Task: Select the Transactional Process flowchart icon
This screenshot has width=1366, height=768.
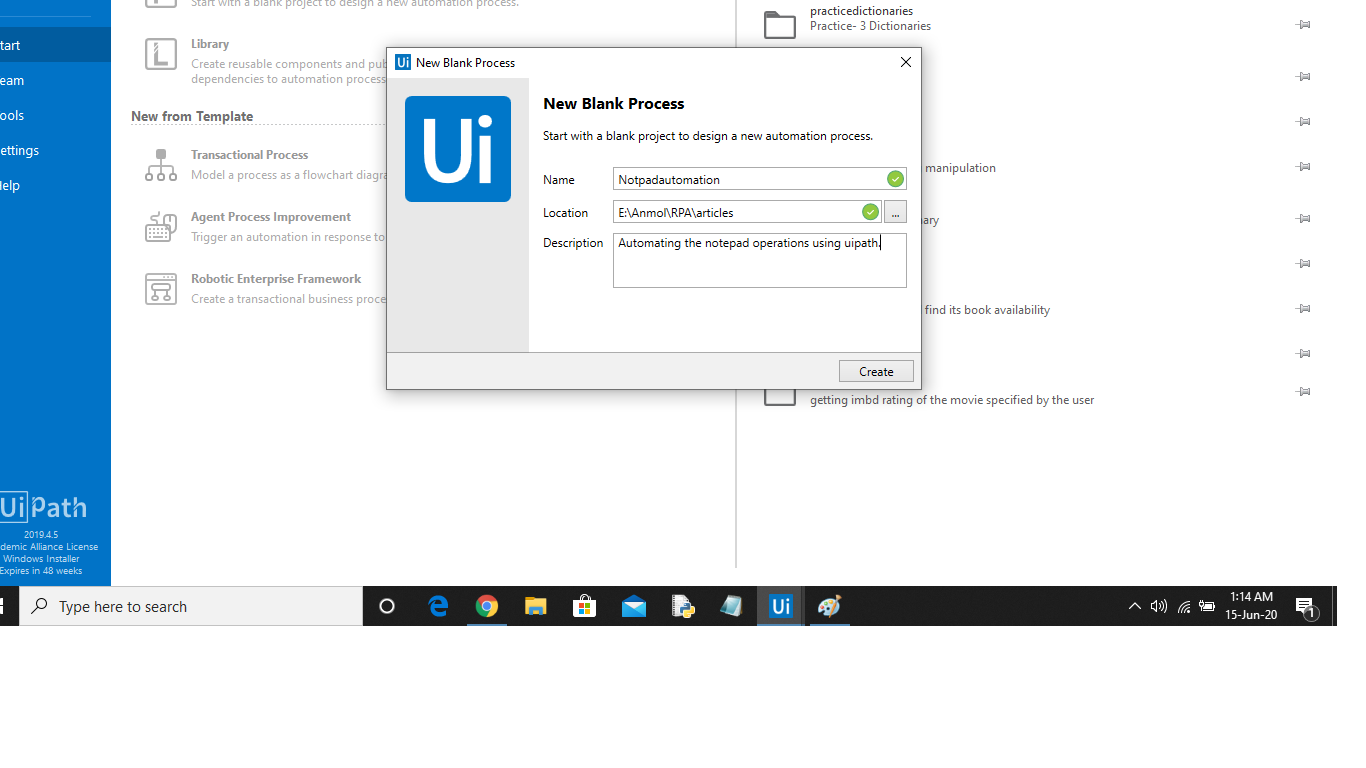Action: coord(161,165)
